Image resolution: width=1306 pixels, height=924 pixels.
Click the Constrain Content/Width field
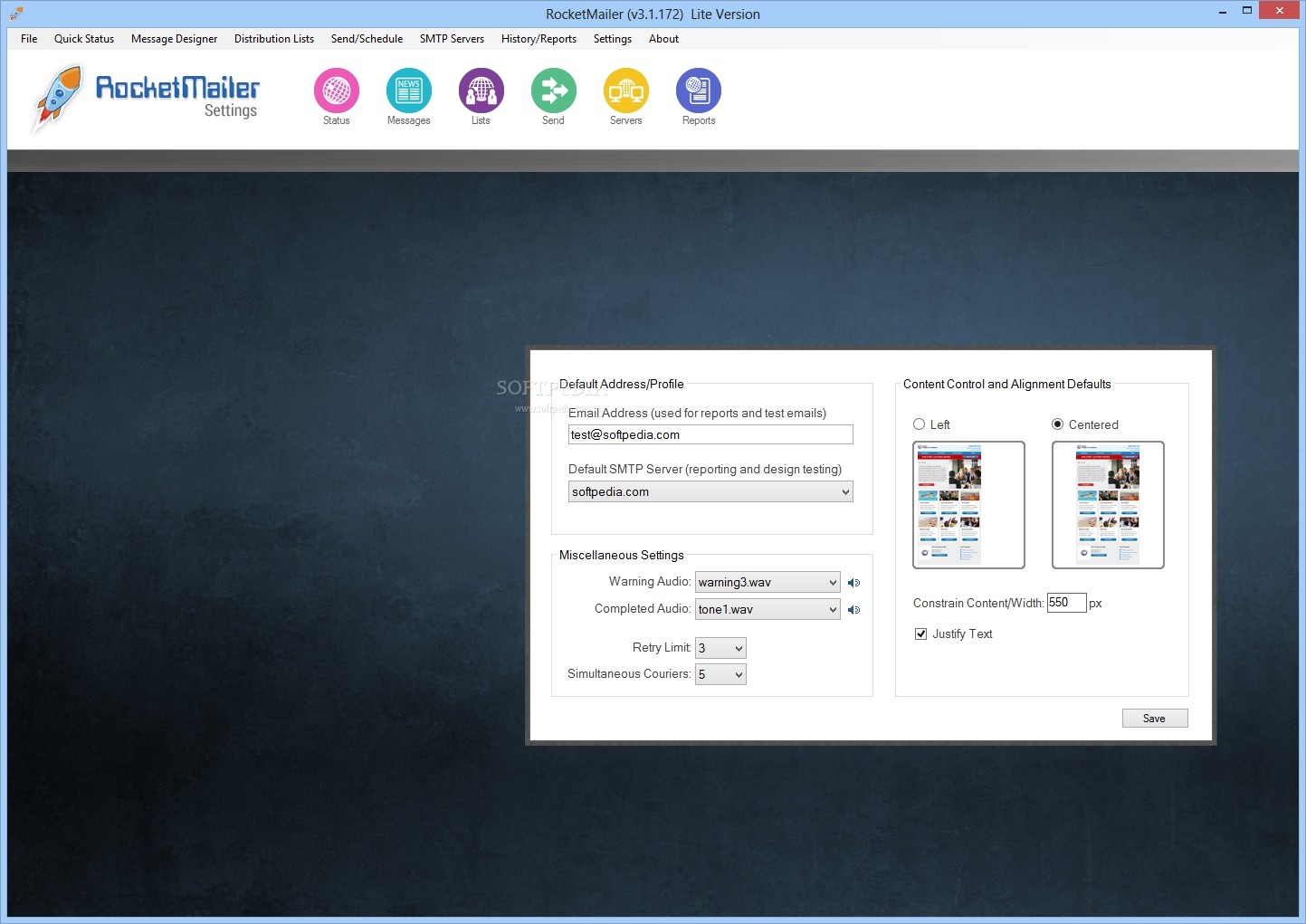[x=1066, y=603]
